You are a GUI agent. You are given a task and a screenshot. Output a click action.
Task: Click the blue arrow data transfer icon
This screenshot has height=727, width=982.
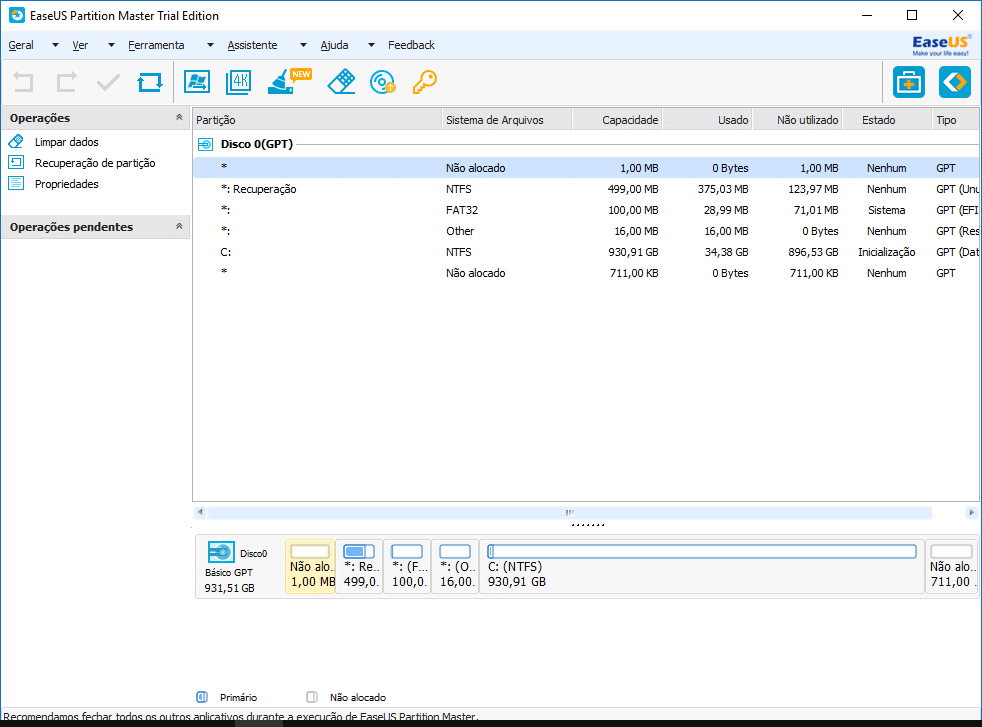pyautogui.click(x=954, y=82)
